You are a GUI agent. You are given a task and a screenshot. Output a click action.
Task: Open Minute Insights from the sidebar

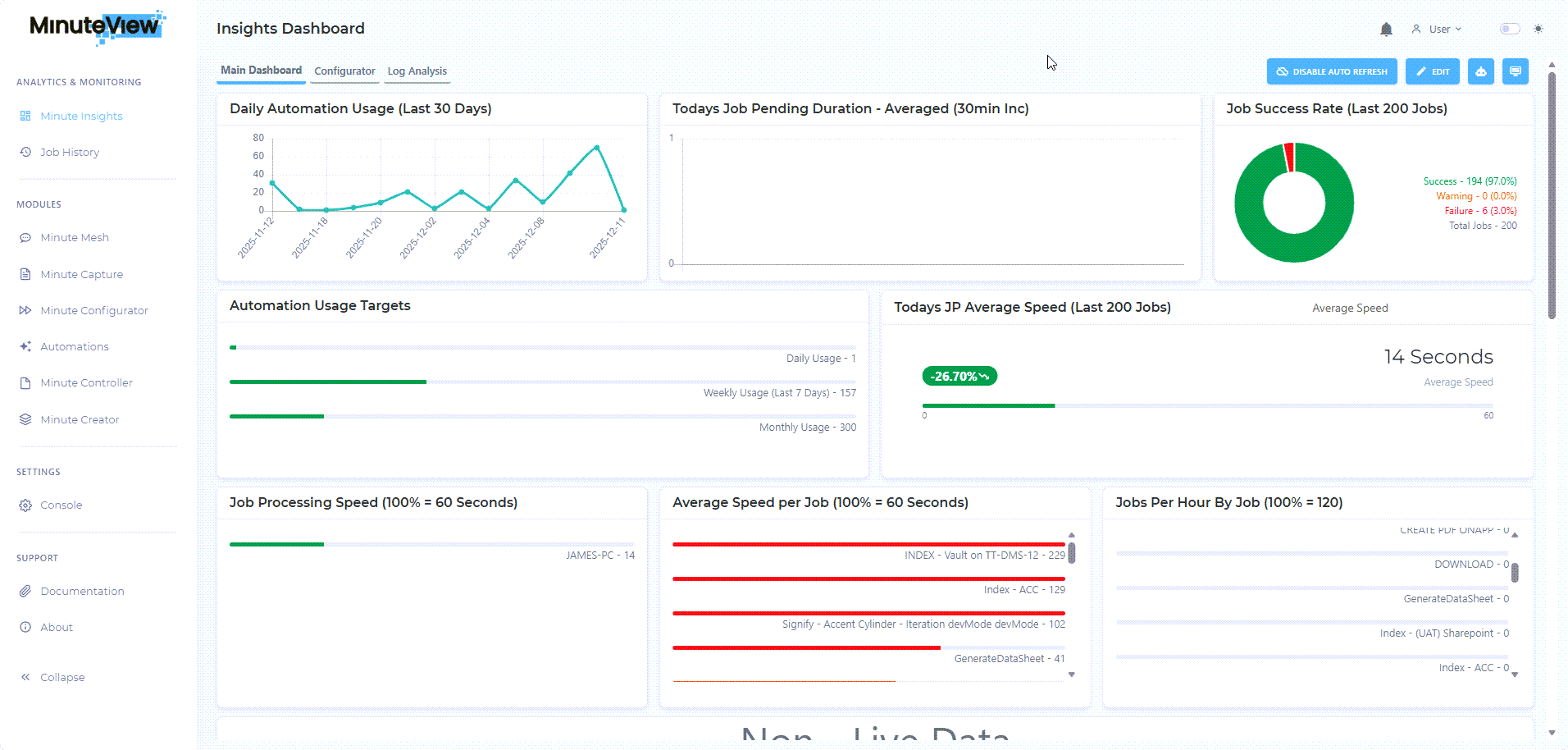coord(80,116)
